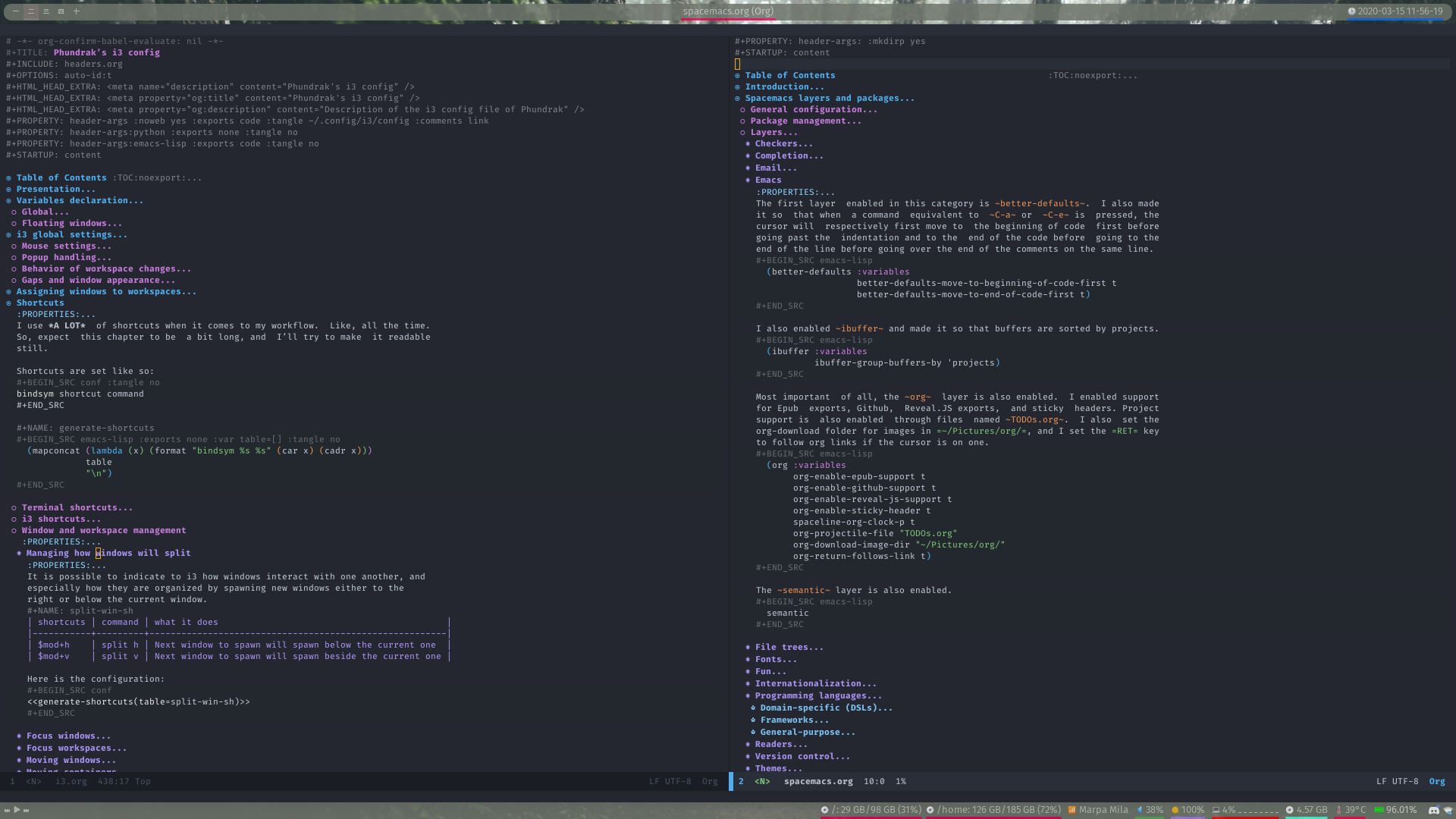The width and height of the screenshot is (1456, 819).
Task: Click the Marpa Mila icon in taskbar
Action: coord(1071,809)
